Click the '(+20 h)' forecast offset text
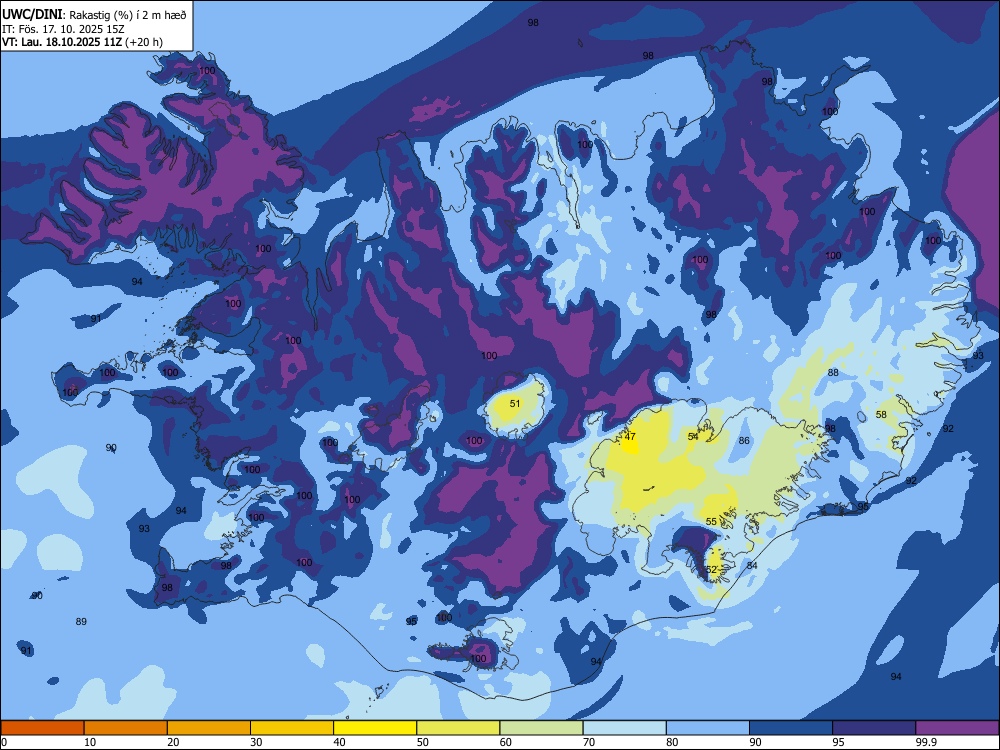 click(144, 42)
